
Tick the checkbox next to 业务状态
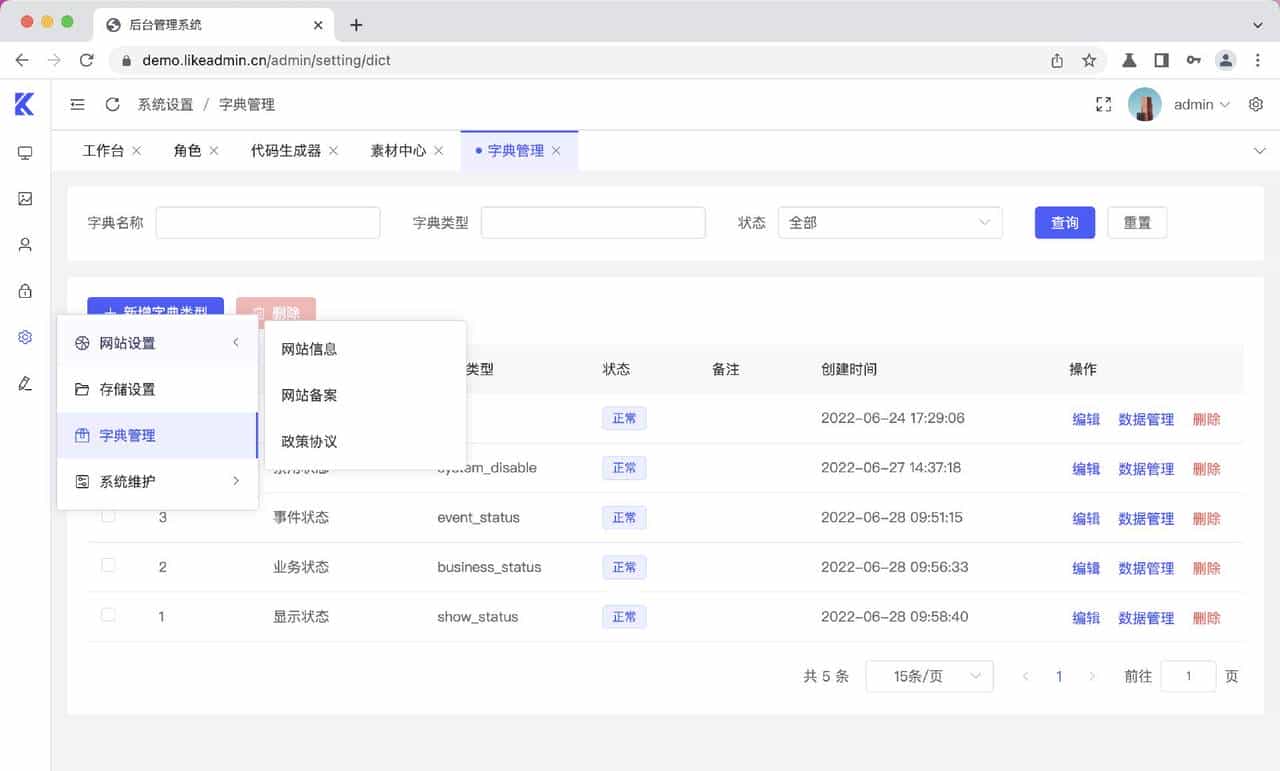[x=108, y=566]
